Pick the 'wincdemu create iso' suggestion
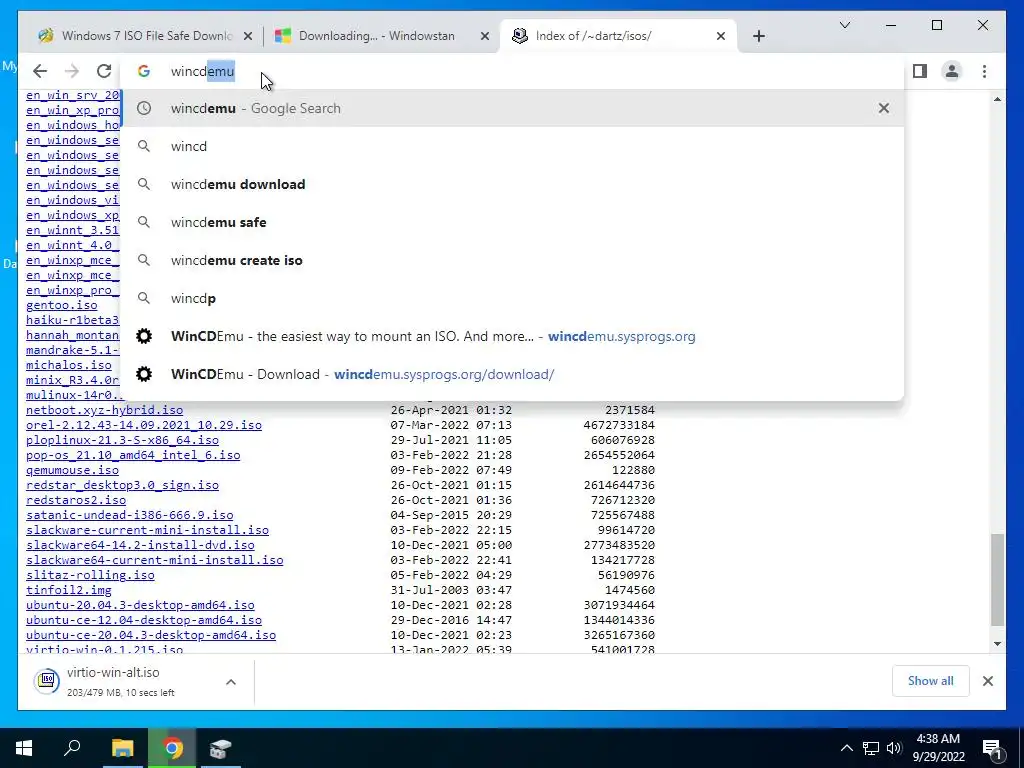This screenshot has height=768, width=1024. click(512, 260)
